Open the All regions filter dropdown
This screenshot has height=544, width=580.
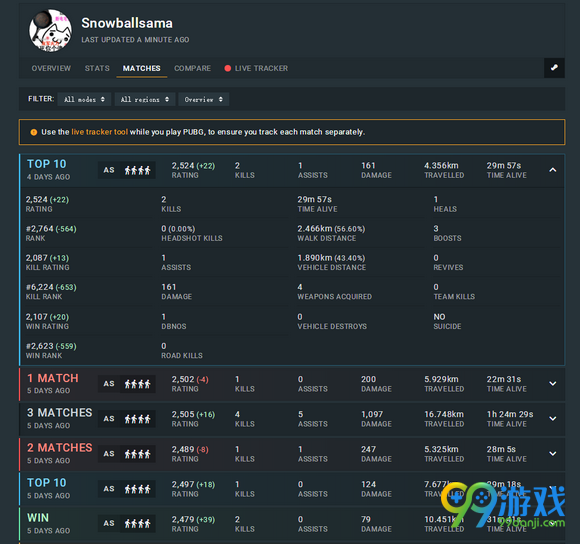pyautogui.click(x=144, y=99)
